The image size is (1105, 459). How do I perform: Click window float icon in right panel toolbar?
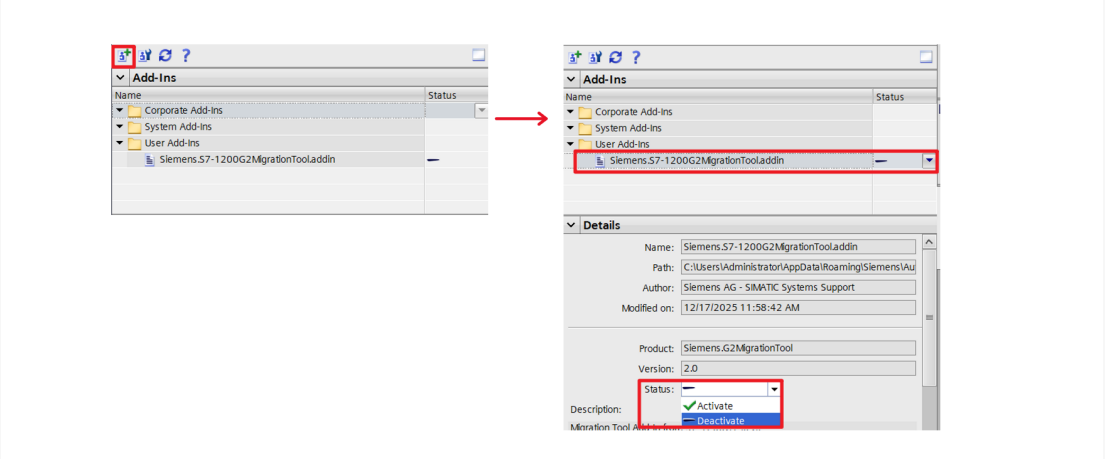click(927, 57)
